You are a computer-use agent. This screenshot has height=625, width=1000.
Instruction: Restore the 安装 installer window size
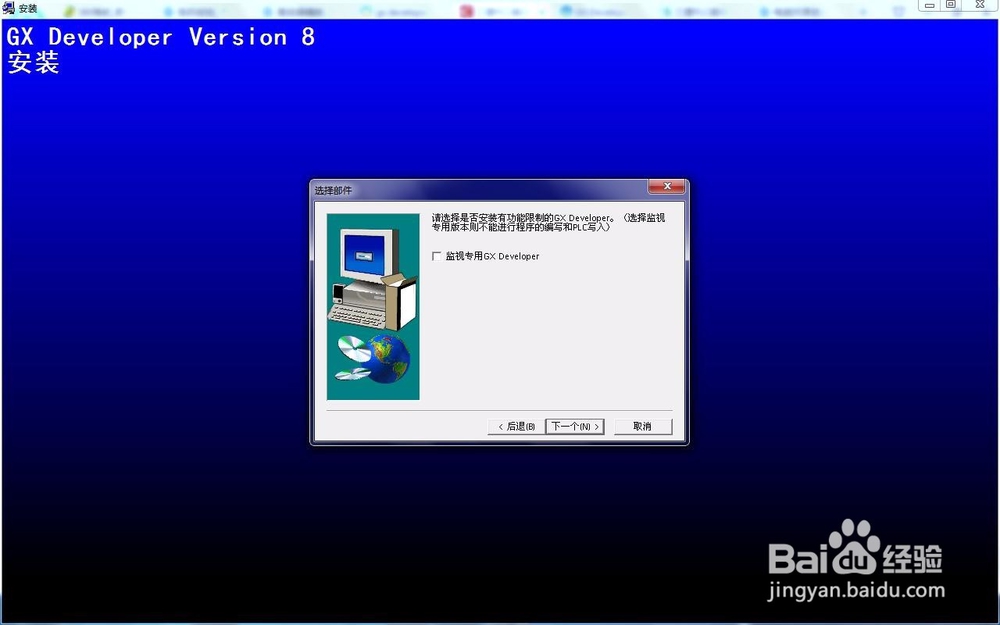tap(950, 5)
